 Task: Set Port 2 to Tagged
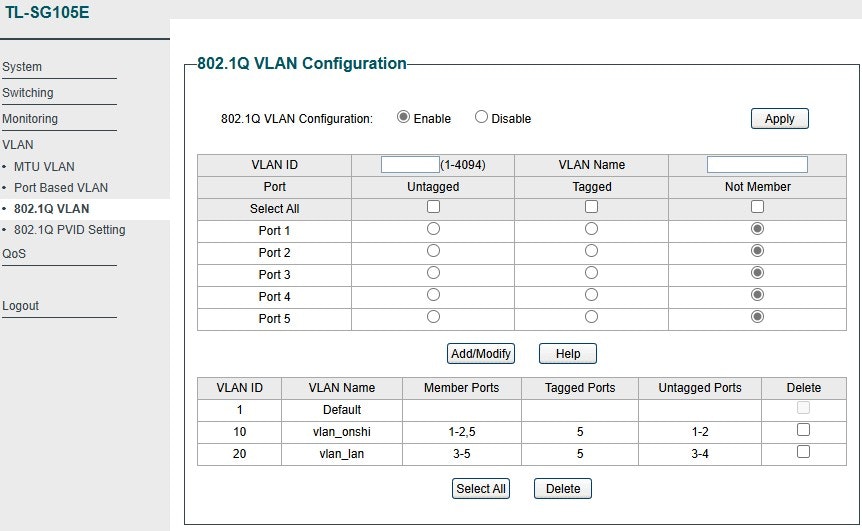pos(592,251)
